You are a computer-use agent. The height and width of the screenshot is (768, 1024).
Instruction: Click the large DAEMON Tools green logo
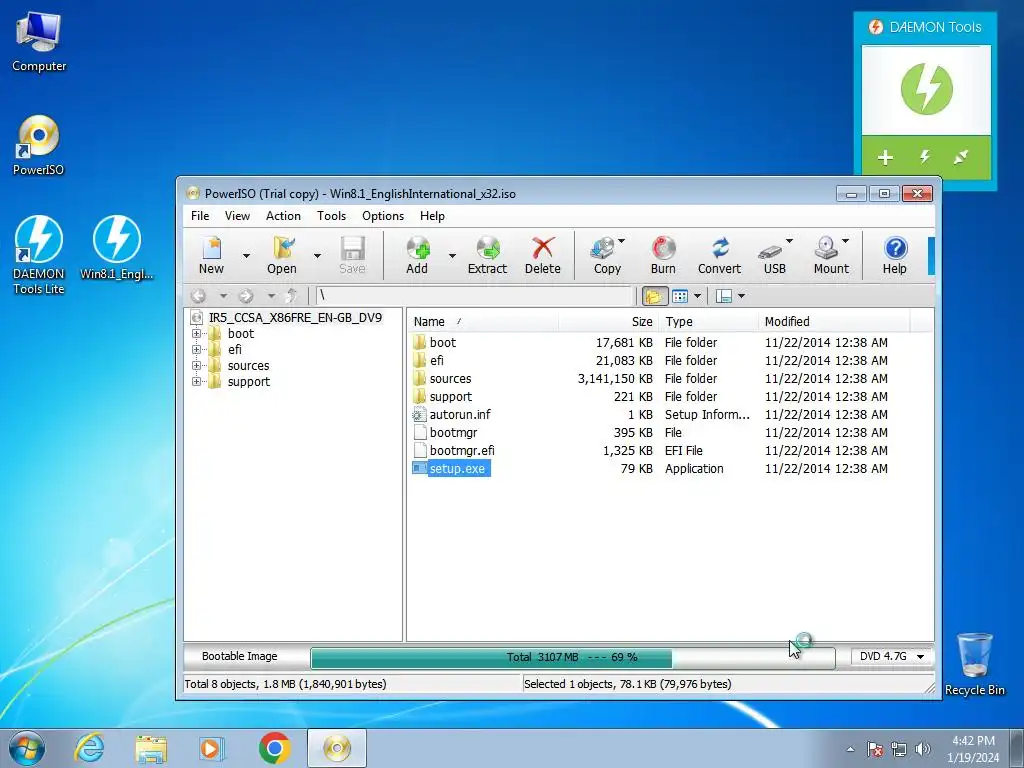point(926,89)
